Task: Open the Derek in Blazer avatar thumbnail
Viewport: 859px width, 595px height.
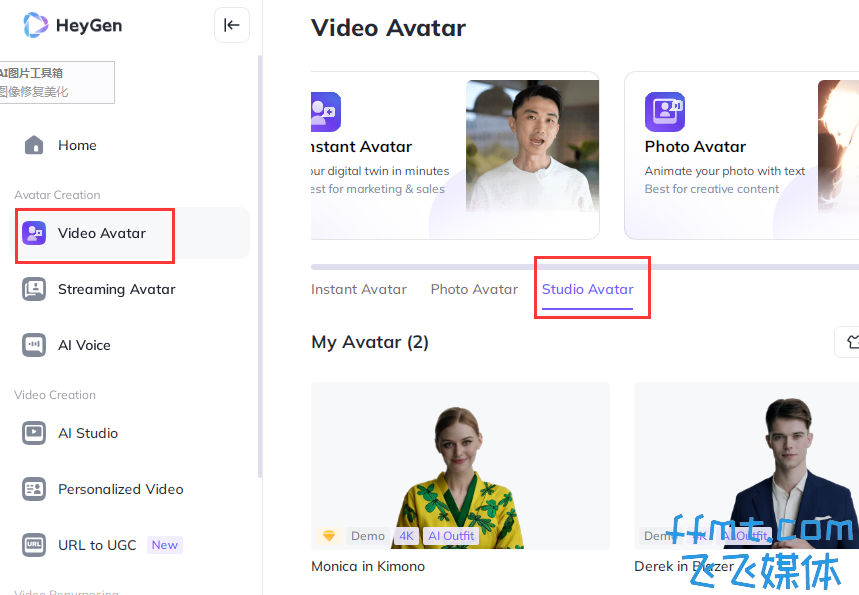Action: 746,466
